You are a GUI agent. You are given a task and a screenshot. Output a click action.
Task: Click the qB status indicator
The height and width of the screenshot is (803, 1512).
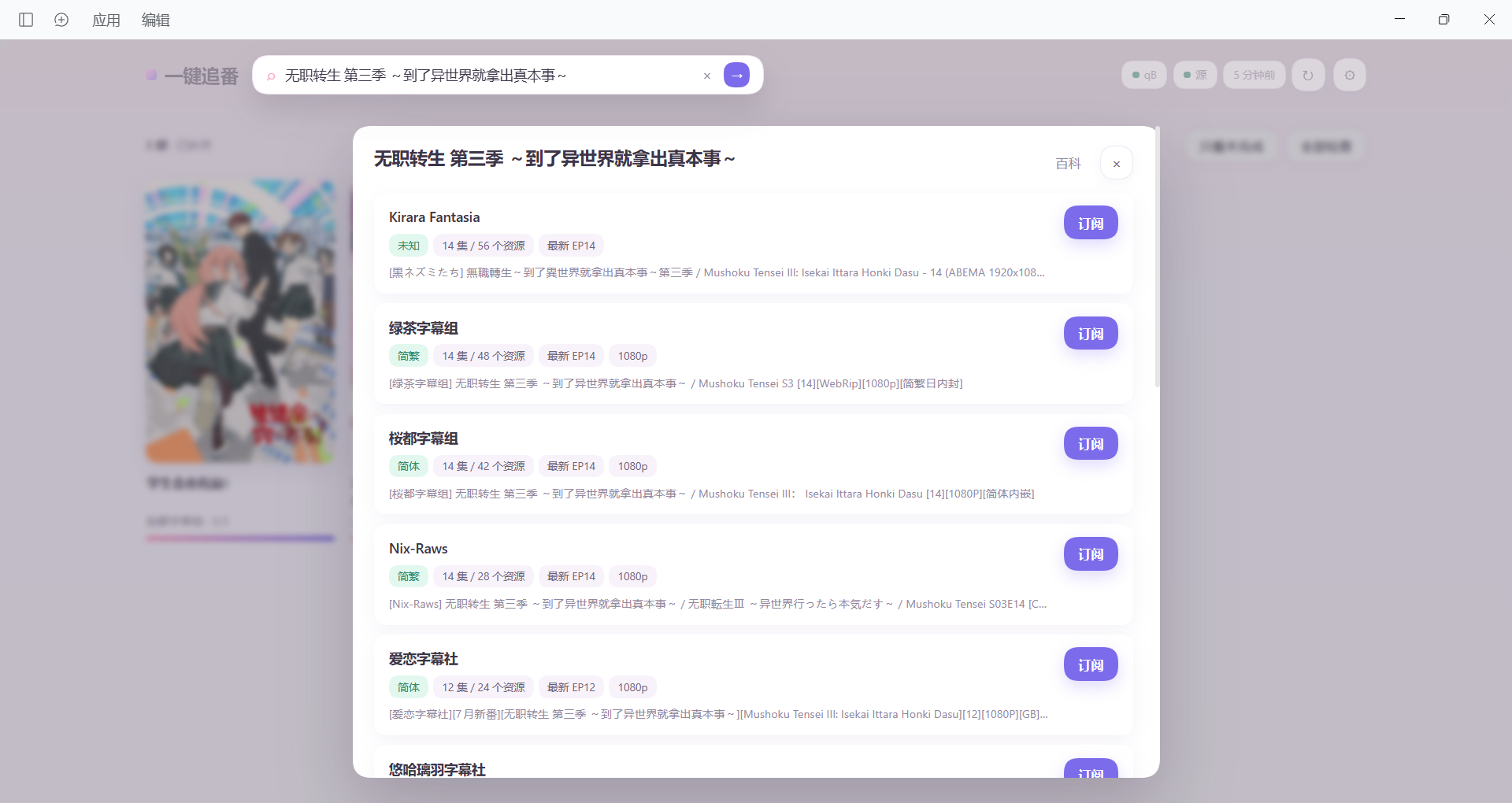coord(1144,75)
